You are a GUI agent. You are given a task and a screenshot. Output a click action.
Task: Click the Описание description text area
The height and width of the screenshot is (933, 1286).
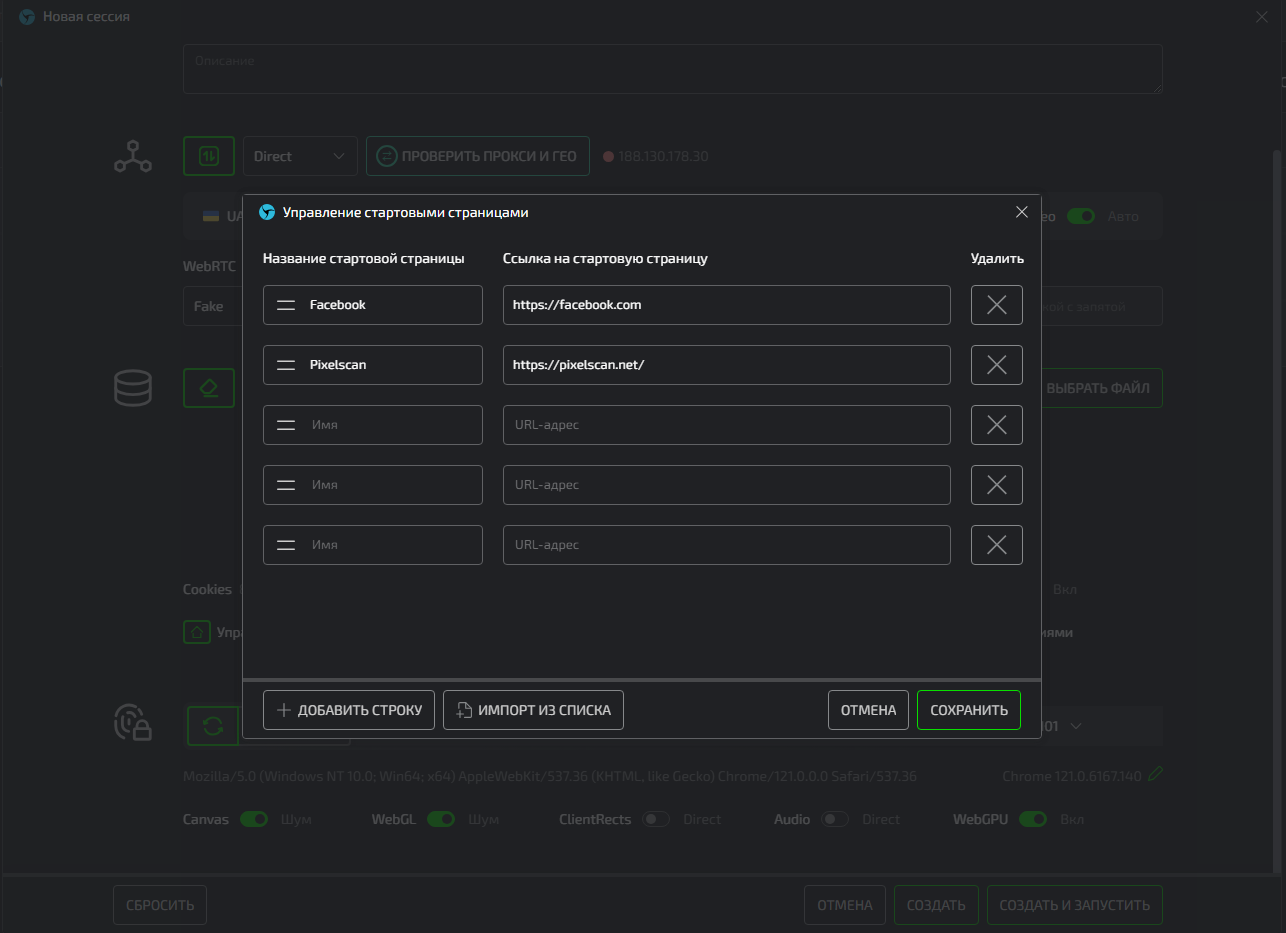[x=673, y=69]
